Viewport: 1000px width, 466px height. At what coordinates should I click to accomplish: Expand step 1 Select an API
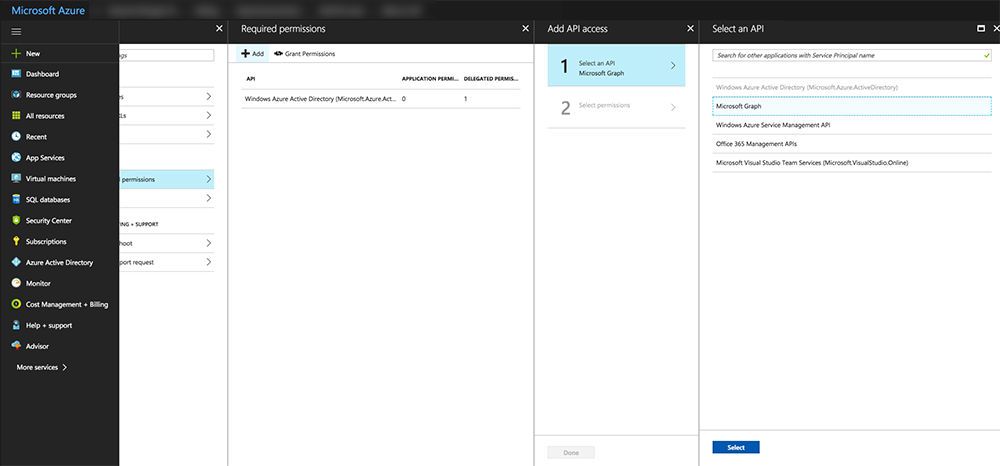coord(673,66)
